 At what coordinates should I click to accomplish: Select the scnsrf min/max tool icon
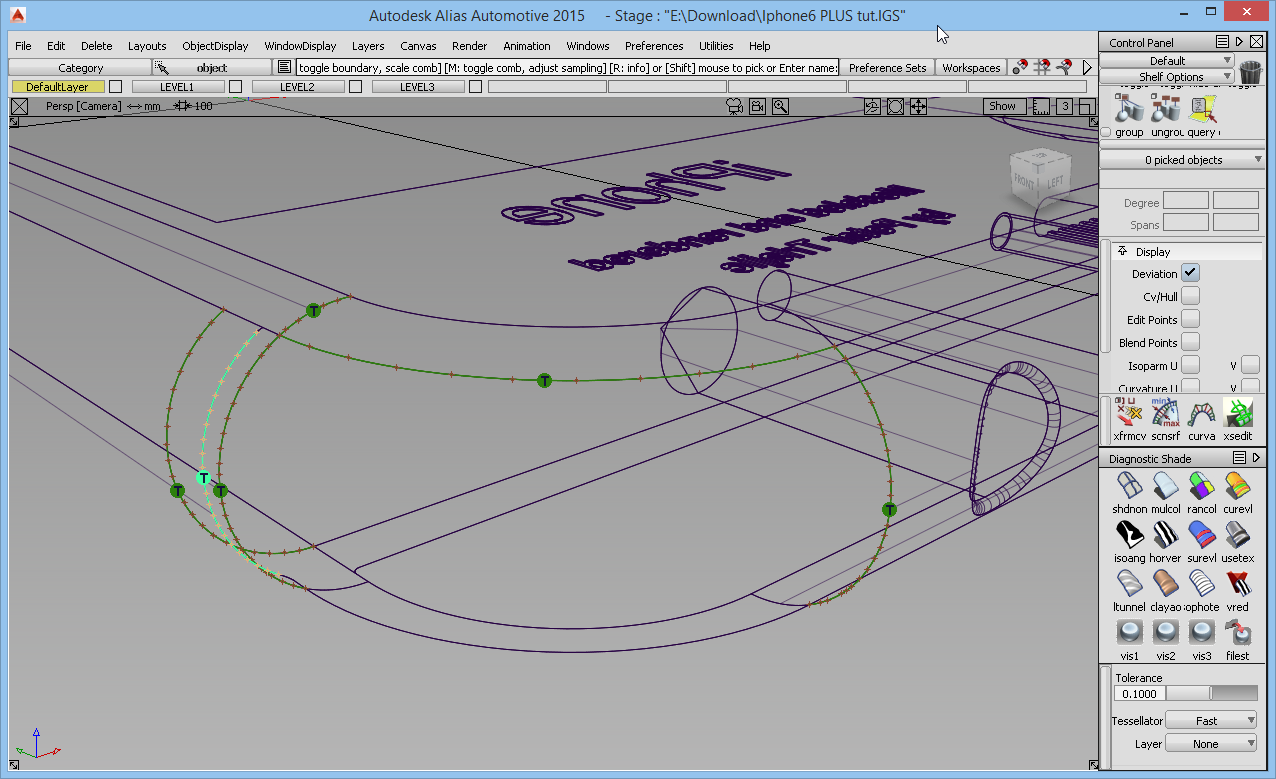1166,413
